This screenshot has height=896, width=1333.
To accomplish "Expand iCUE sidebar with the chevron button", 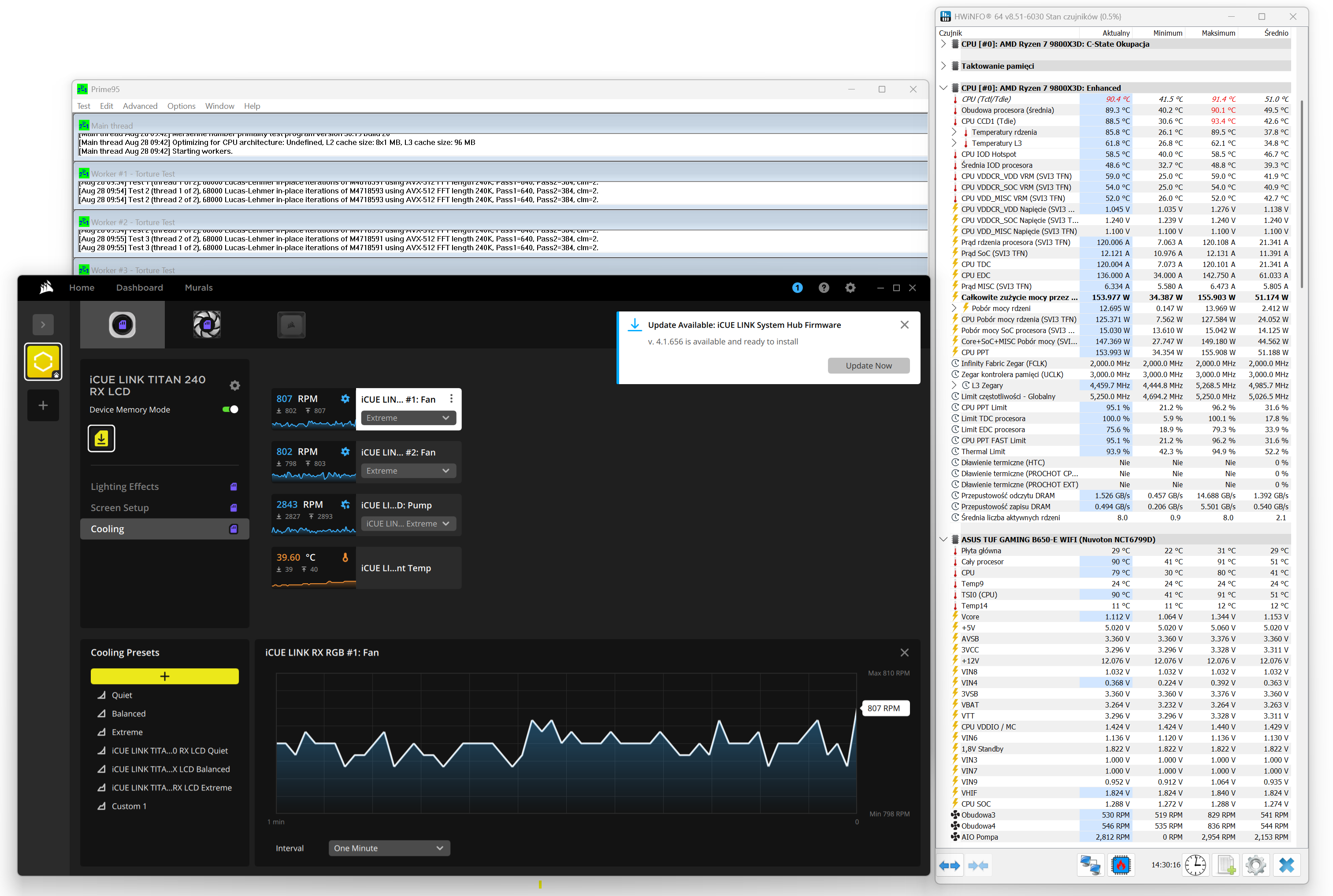I will click(43, 325).
